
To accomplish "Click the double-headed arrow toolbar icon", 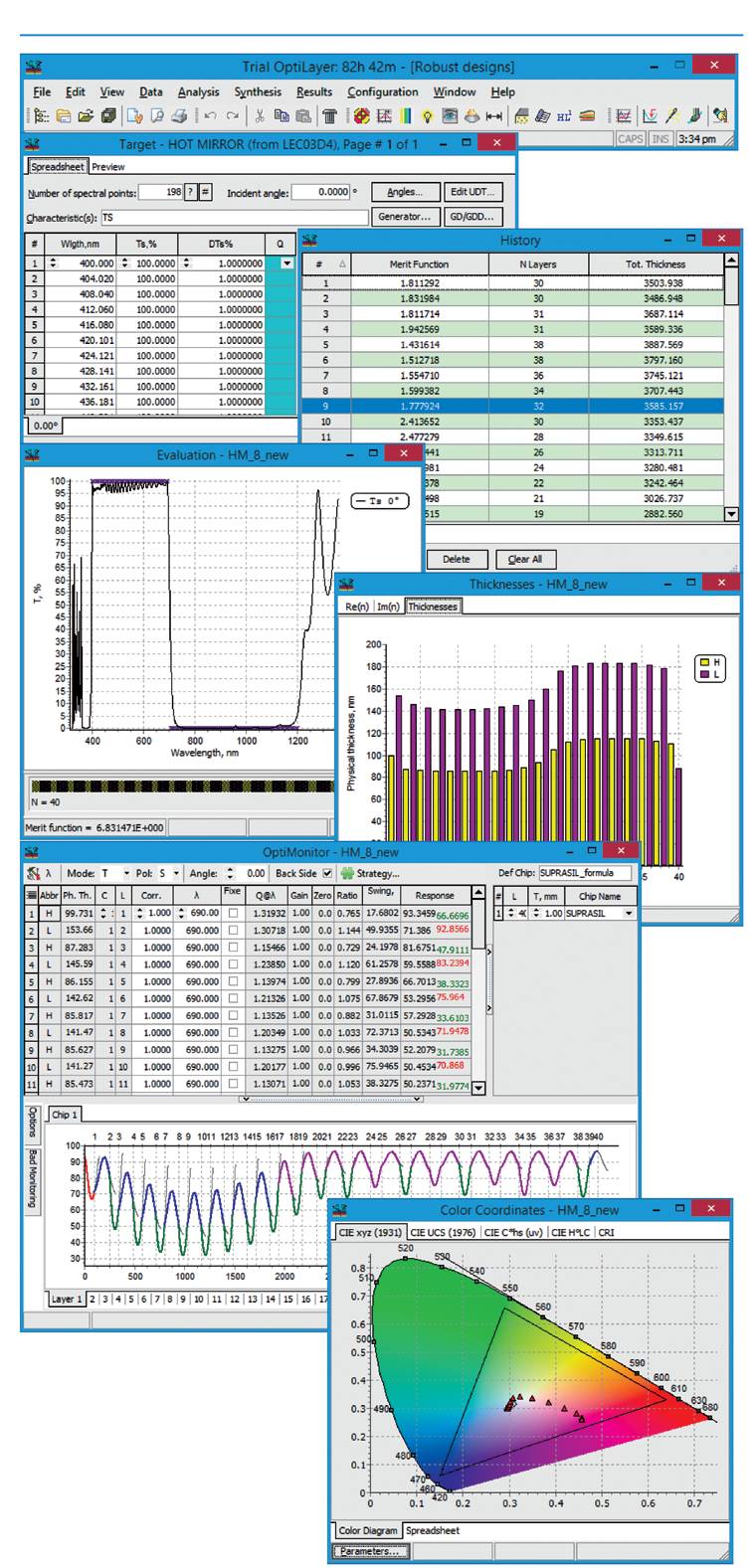I will [493, 116].
